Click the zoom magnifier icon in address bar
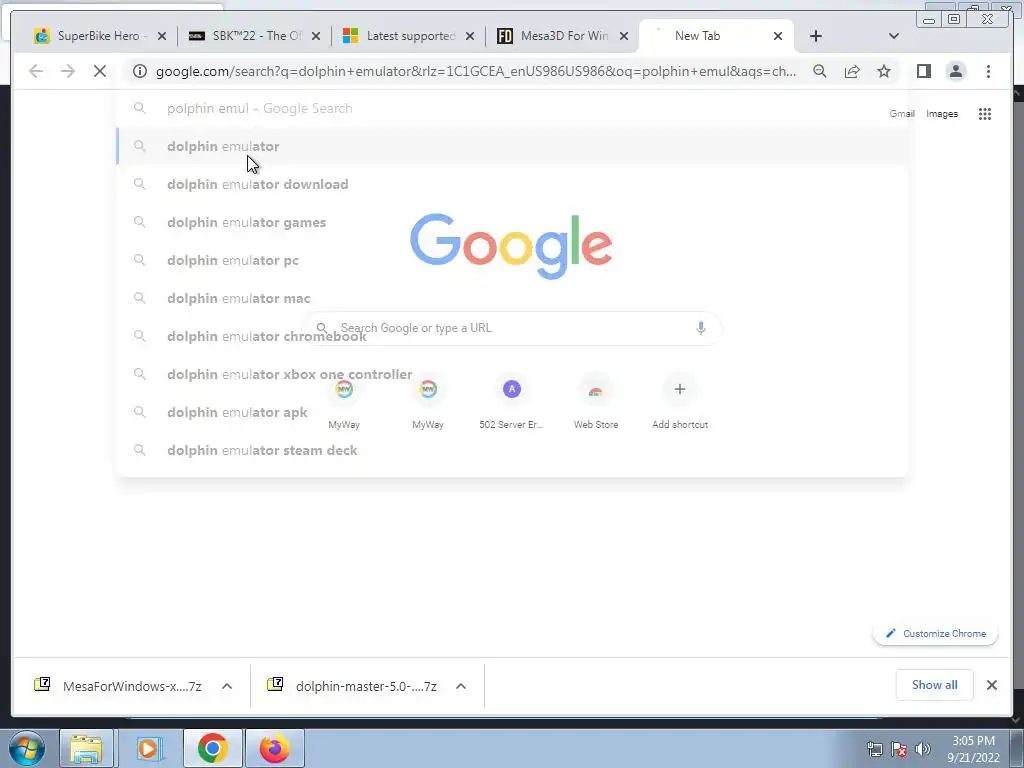 pos(820,71)
